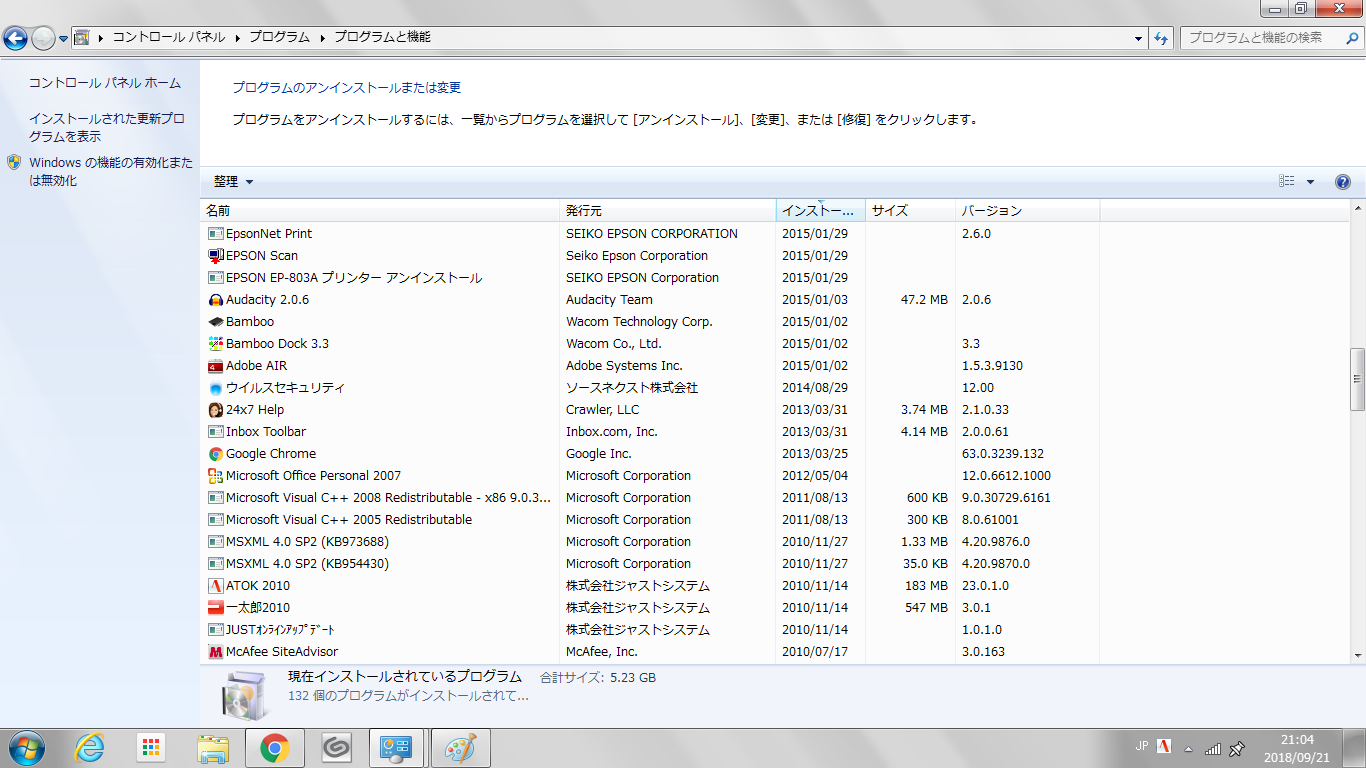The image size is (1366, 768).
Task: Click the 一太郎2010 program icon
Action: pos(215,608)
